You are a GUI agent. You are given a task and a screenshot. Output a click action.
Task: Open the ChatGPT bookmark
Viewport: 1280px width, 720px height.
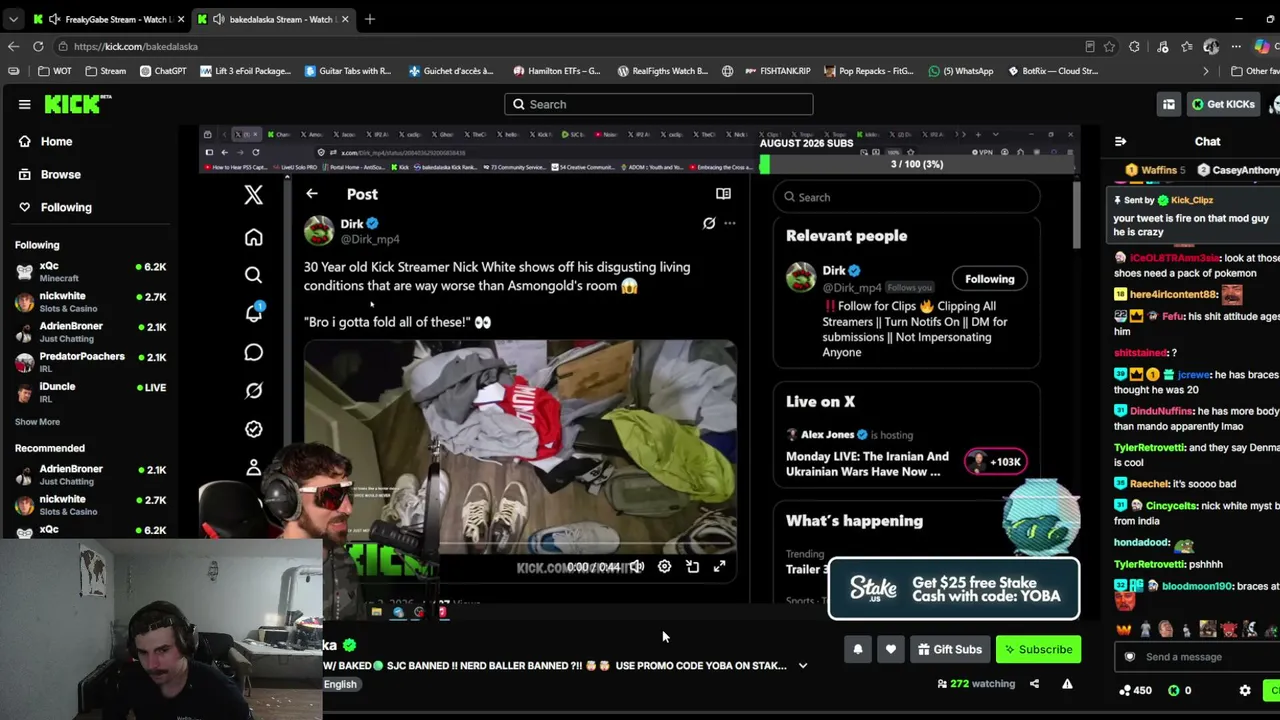tap(163, 71)
